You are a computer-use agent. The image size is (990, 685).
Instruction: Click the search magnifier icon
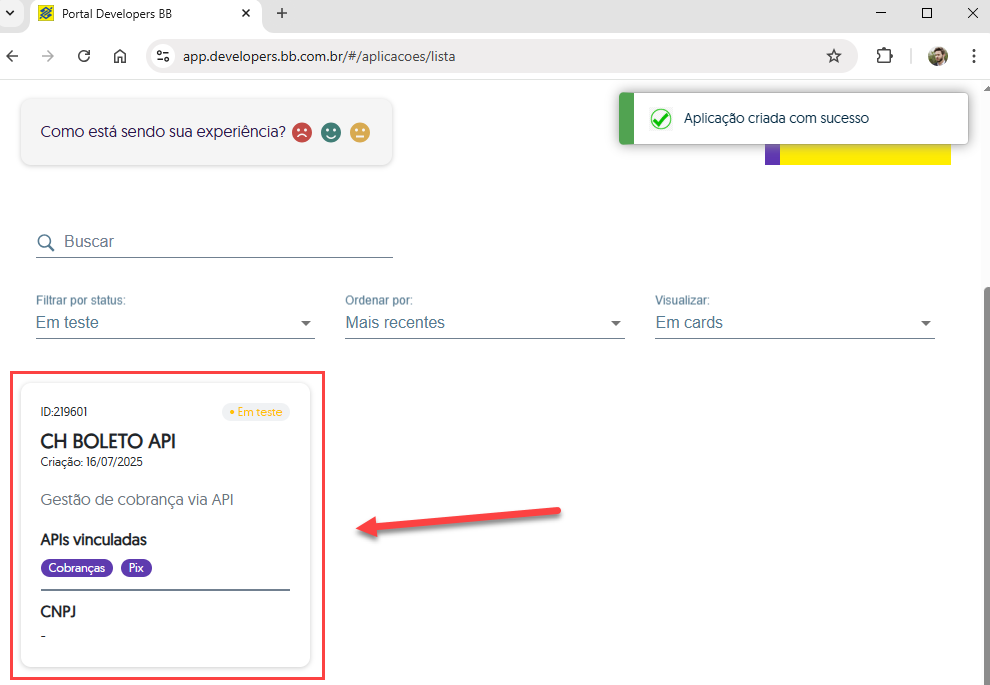click(x=46, y=242)
